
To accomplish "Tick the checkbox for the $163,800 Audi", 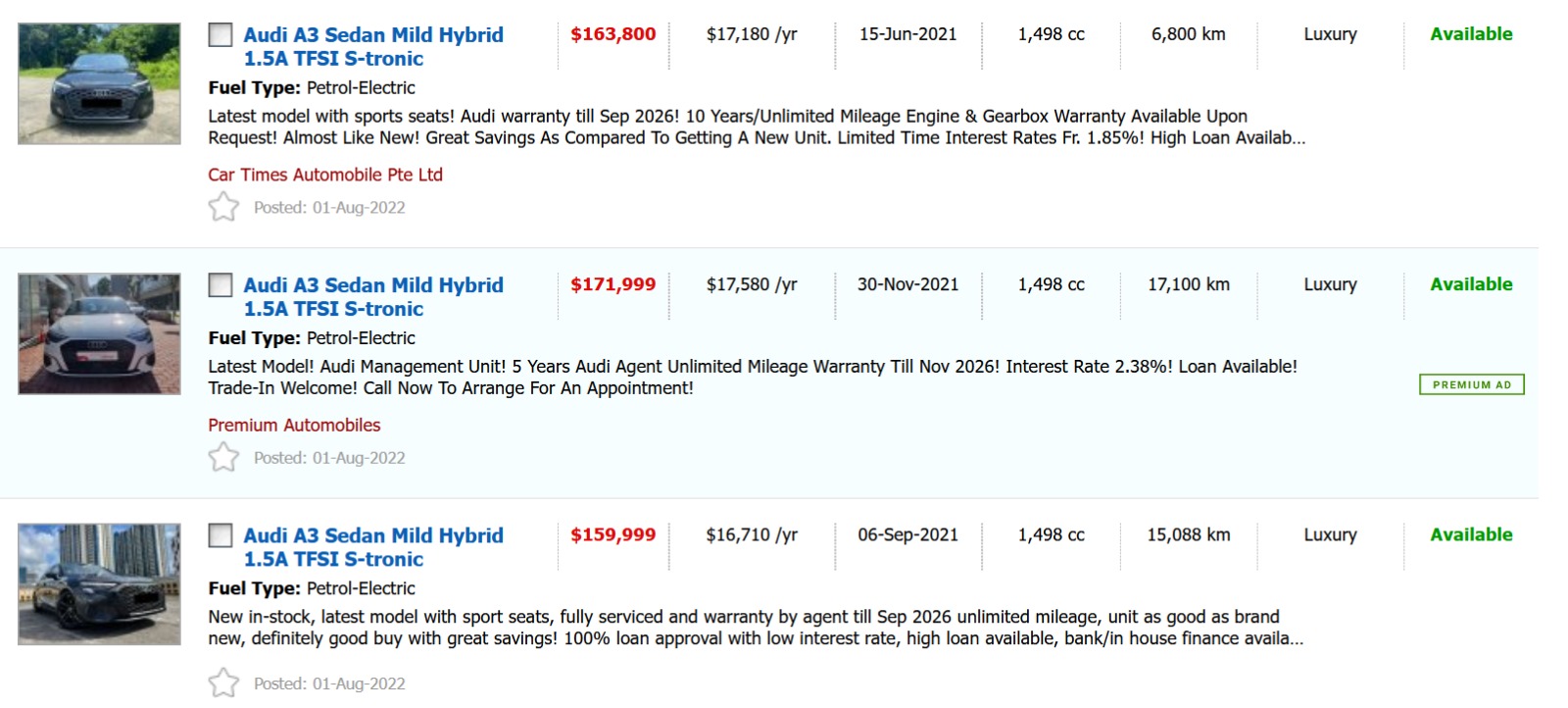I will pos(220,35).
